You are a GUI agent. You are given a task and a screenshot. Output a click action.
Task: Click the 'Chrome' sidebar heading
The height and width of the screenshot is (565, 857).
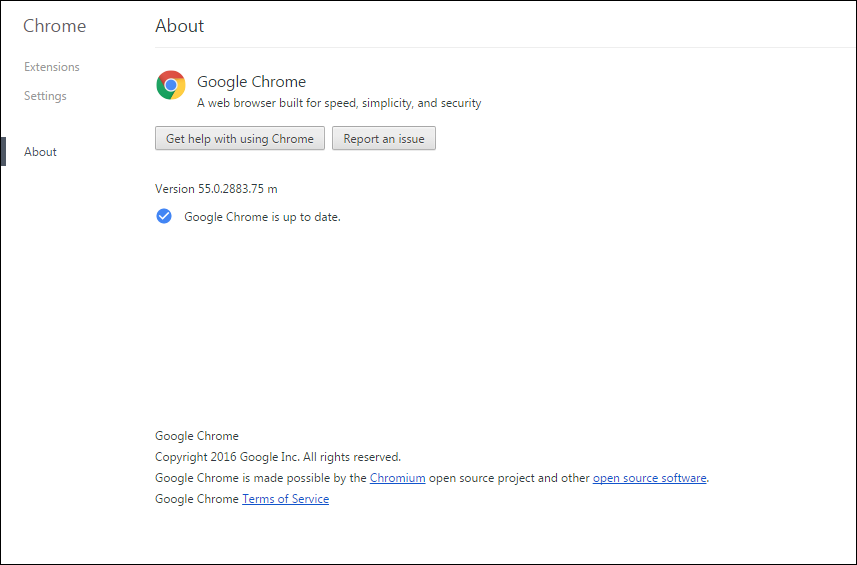(55, 26)
